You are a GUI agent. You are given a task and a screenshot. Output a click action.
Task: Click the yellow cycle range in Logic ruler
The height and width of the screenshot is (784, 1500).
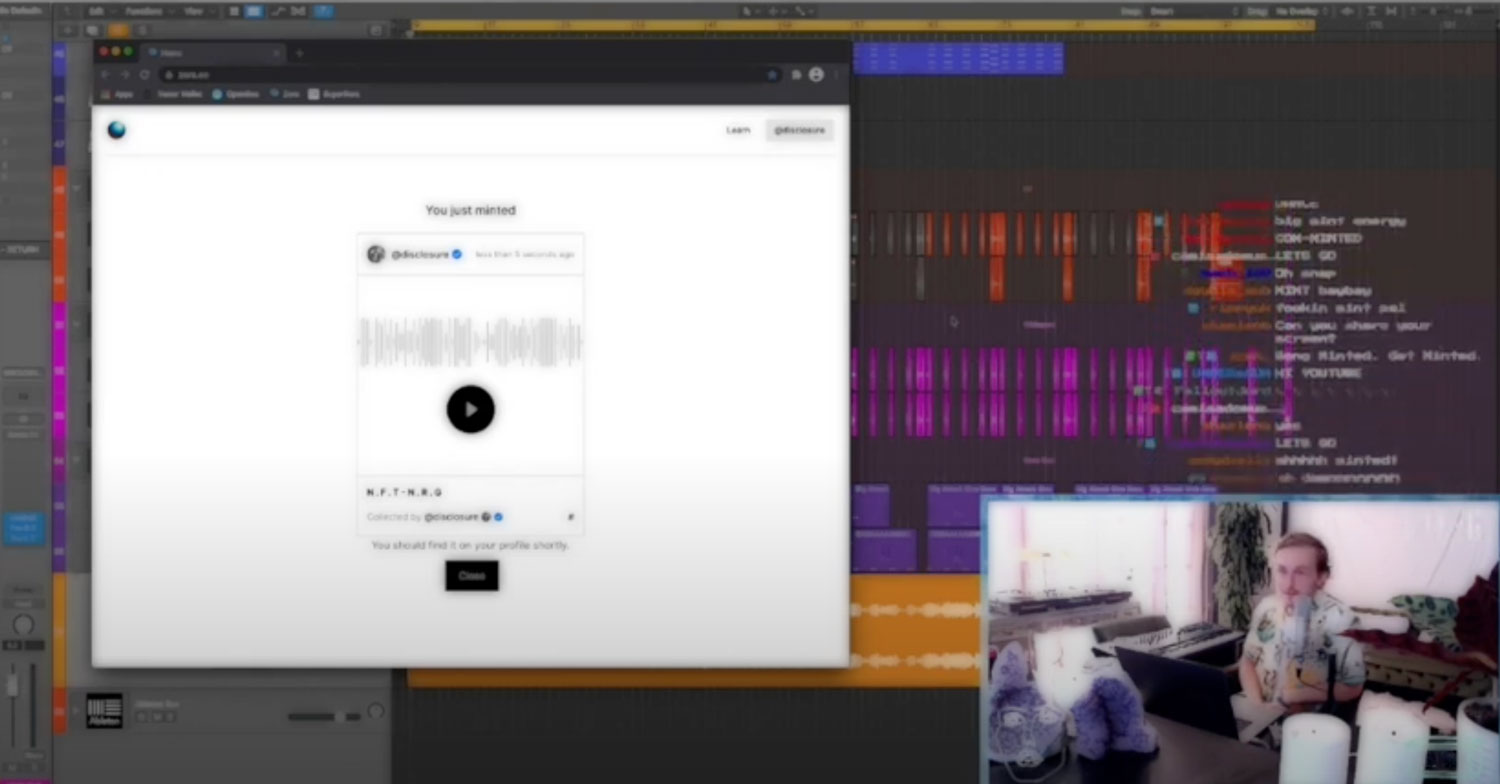click(862, 24)
